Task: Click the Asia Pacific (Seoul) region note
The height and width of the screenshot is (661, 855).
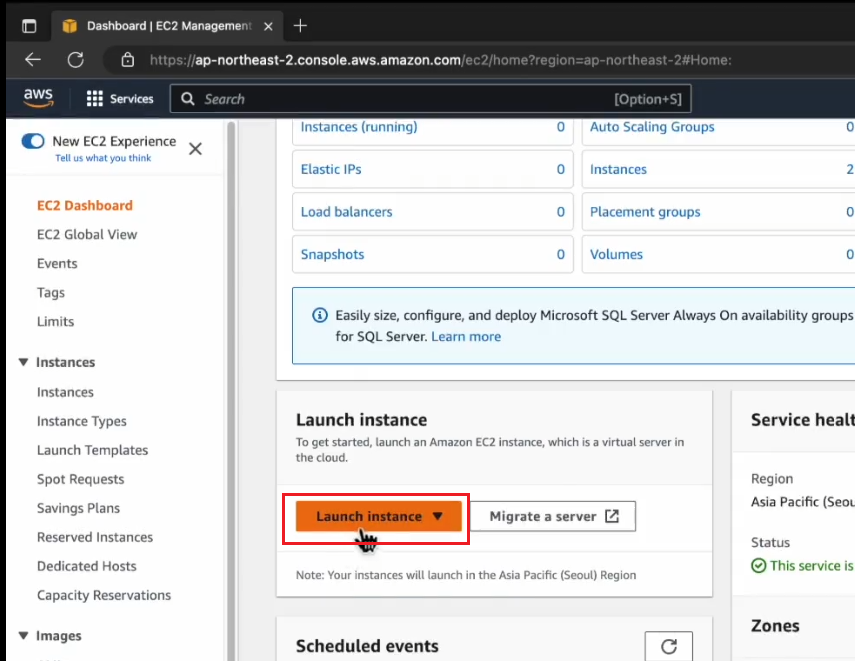Action: pyautogui.click(x=466, y=575)
